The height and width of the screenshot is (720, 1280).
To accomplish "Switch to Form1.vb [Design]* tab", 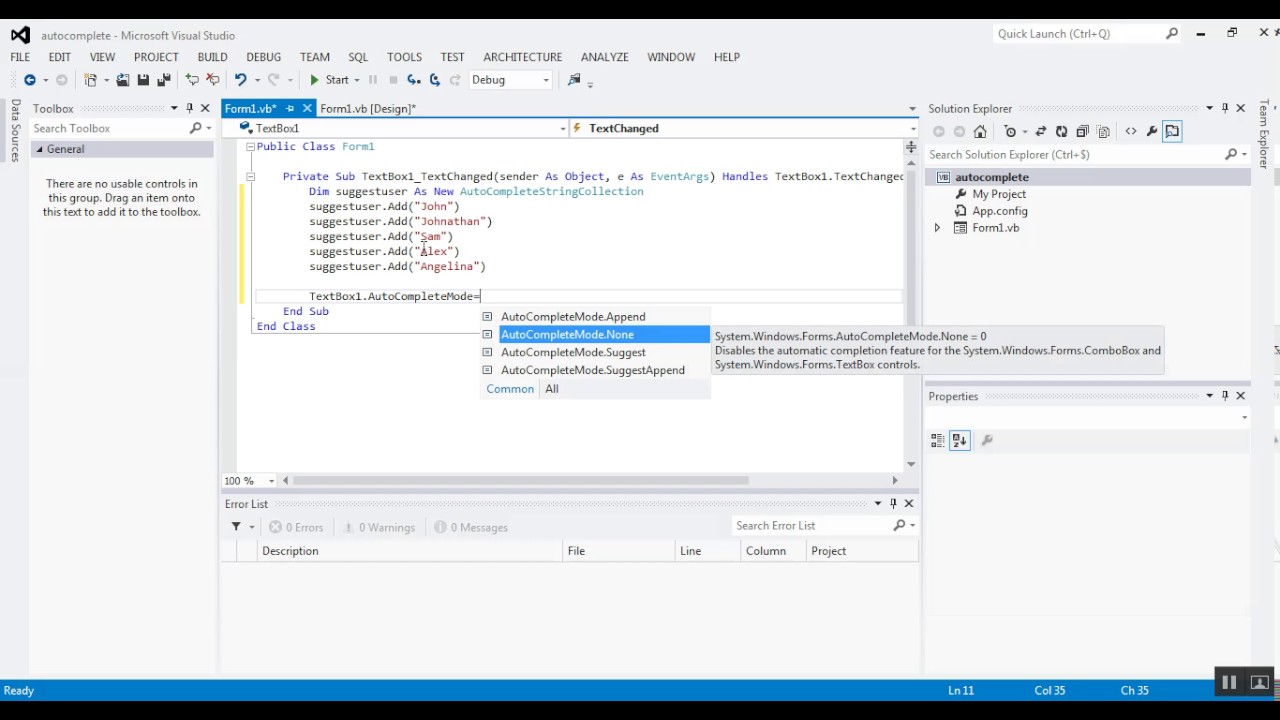I will pos(368,108).
